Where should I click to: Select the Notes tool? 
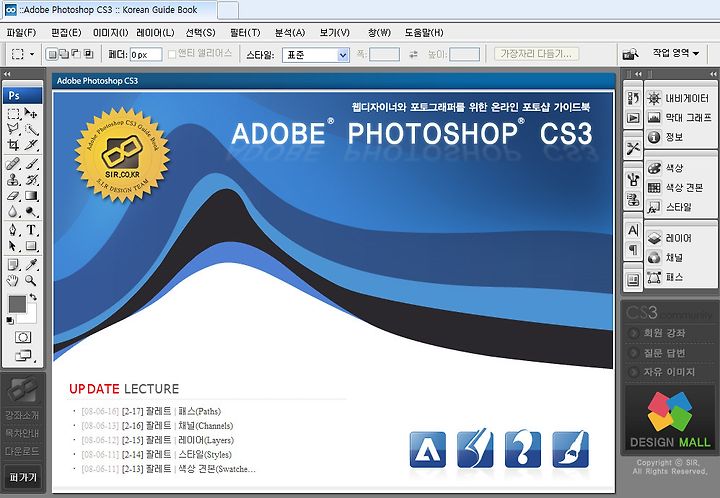(14, 264)
